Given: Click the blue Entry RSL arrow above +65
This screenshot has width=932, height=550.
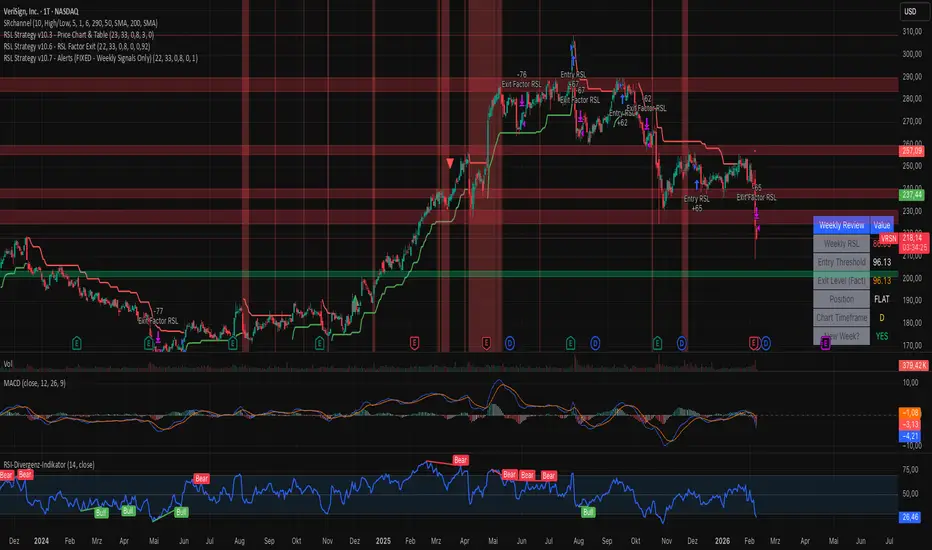Looking at the screenshot, I should pyautogui.click(x=697, y=185).
